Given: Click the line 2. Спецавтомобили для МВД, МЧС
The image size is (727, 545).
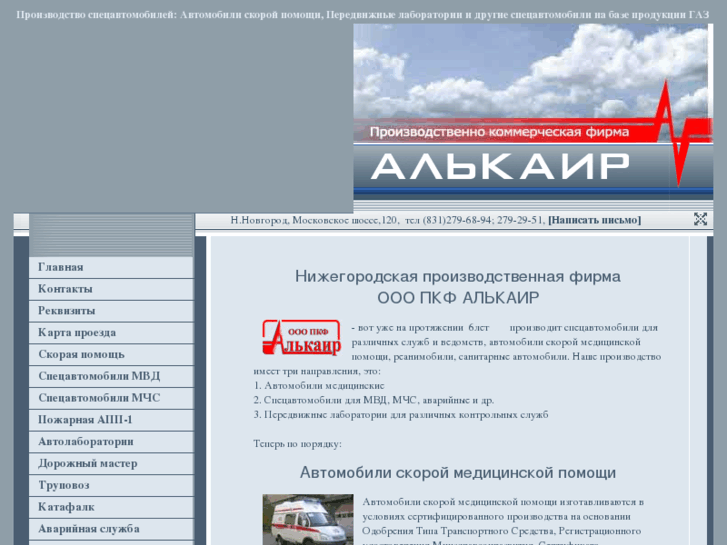Looking at the screenshot, I should click(x=374, y=400).
